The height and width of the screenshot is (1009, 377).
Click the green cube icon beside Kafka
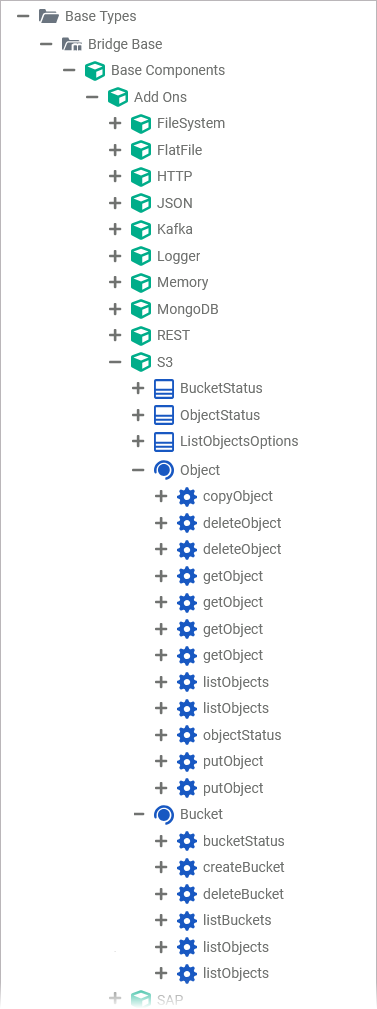141,229
